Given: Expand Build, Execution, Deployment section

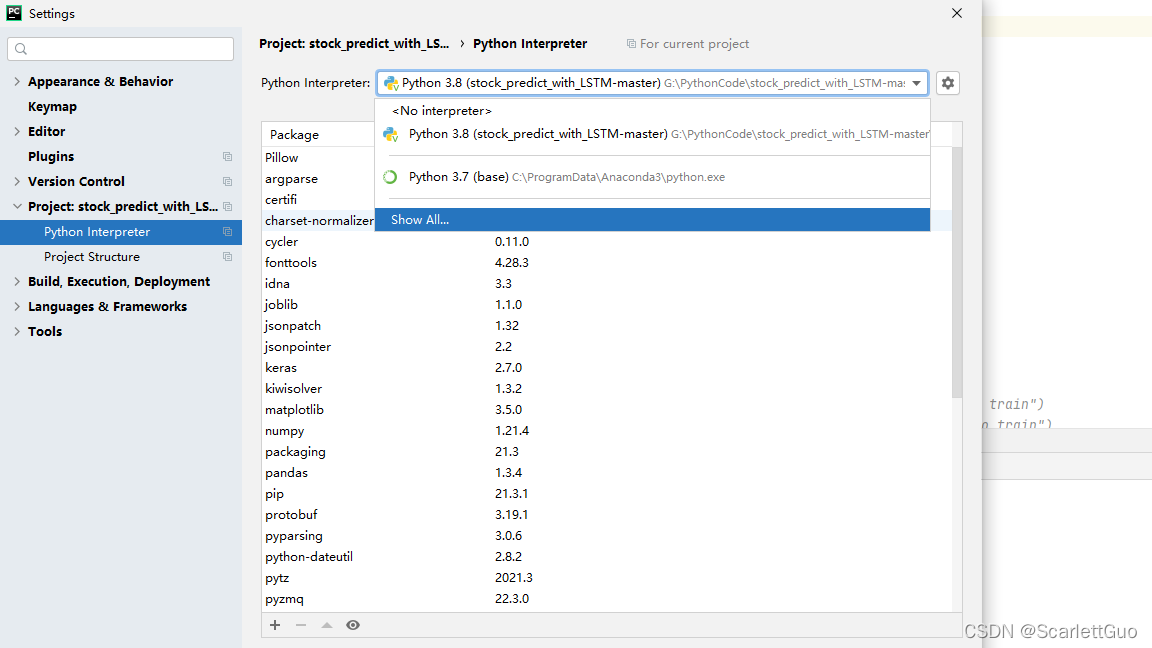Looking at the screenshot, I should [17, 281].
